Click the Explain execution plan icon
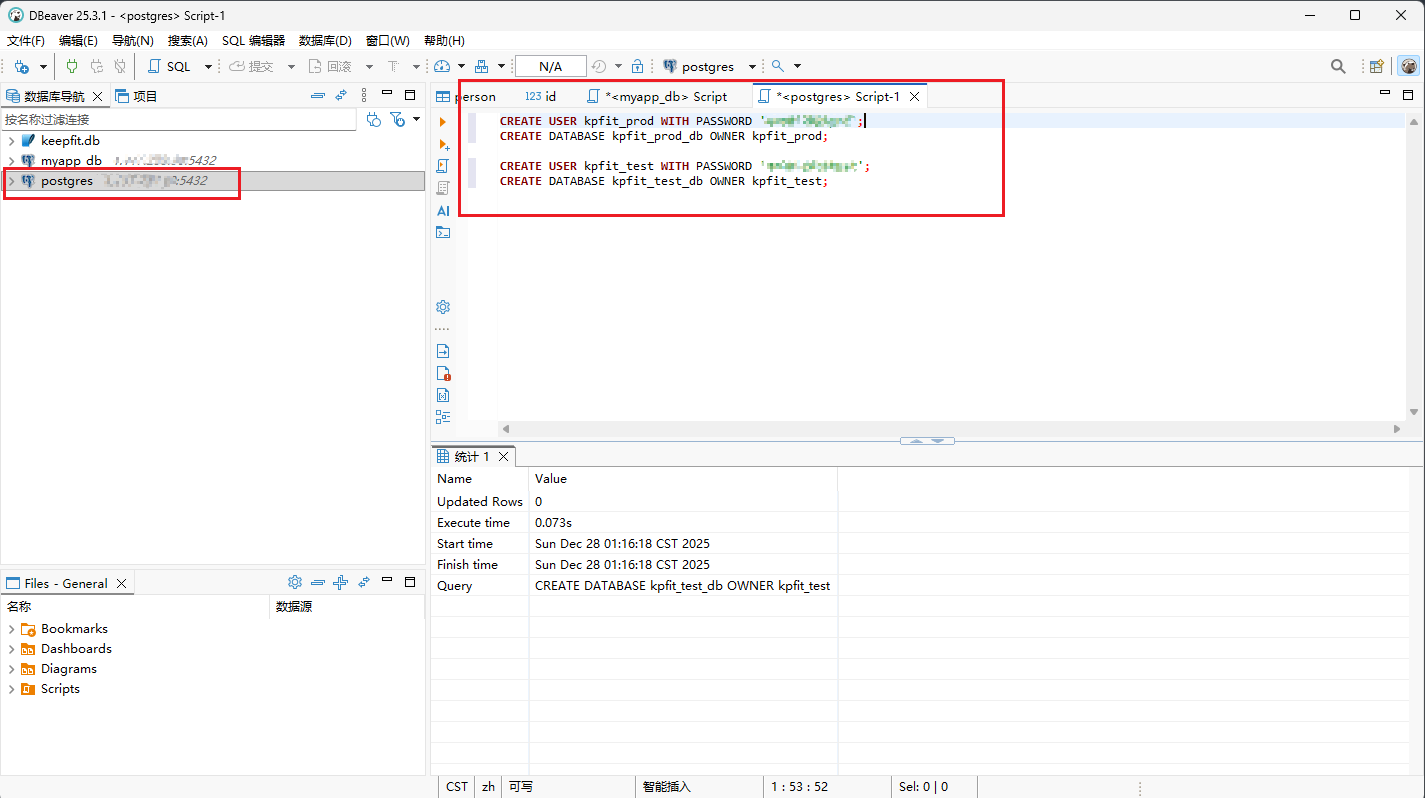 click(443, 188)
